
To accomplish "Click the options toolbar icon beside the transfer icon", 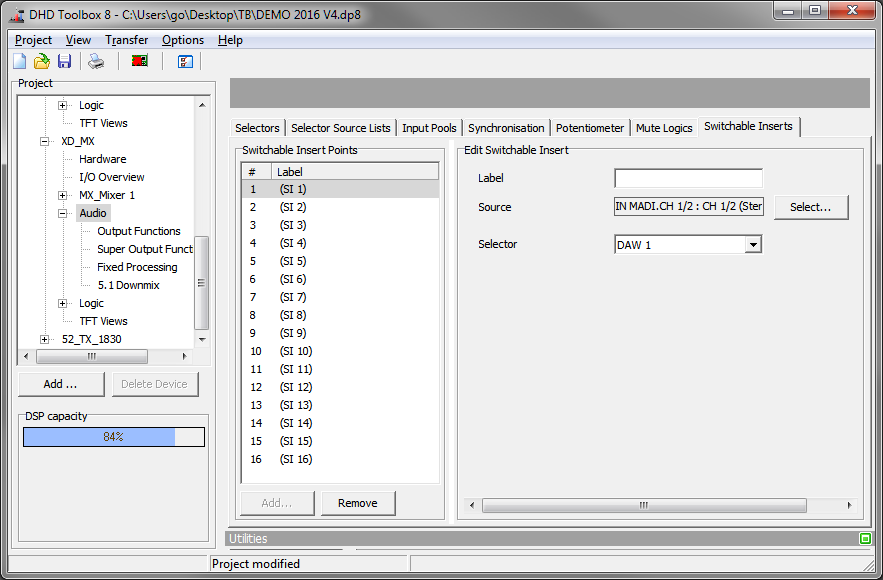I will (184, 61).
